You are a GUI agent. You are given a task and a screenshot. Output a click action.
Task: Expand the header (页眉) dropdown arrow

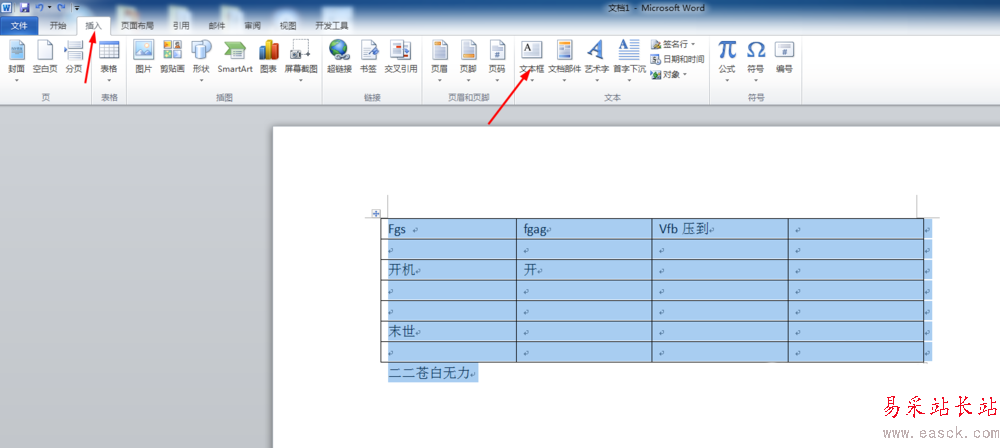[x=439, y=80]
